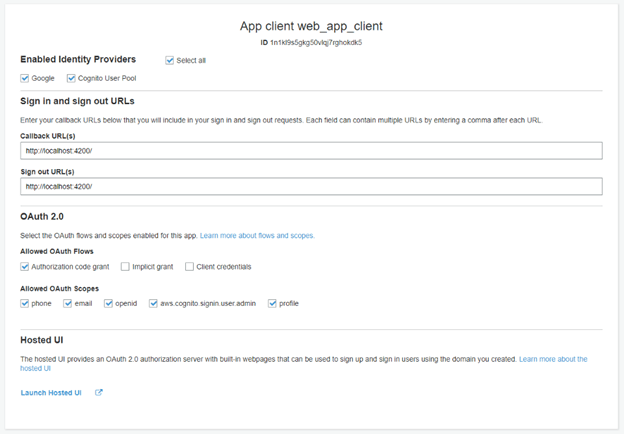Image resolution: width=624 pixels, height=434 pixels.
Task: Open Learn more about the hosted UI link
Action: click(552, 358)
